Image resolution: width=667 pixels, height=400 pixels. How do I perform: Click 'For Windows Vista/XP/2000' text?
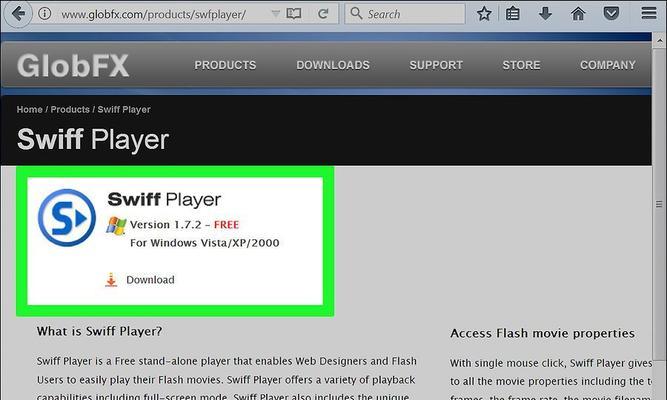point(205,243)
